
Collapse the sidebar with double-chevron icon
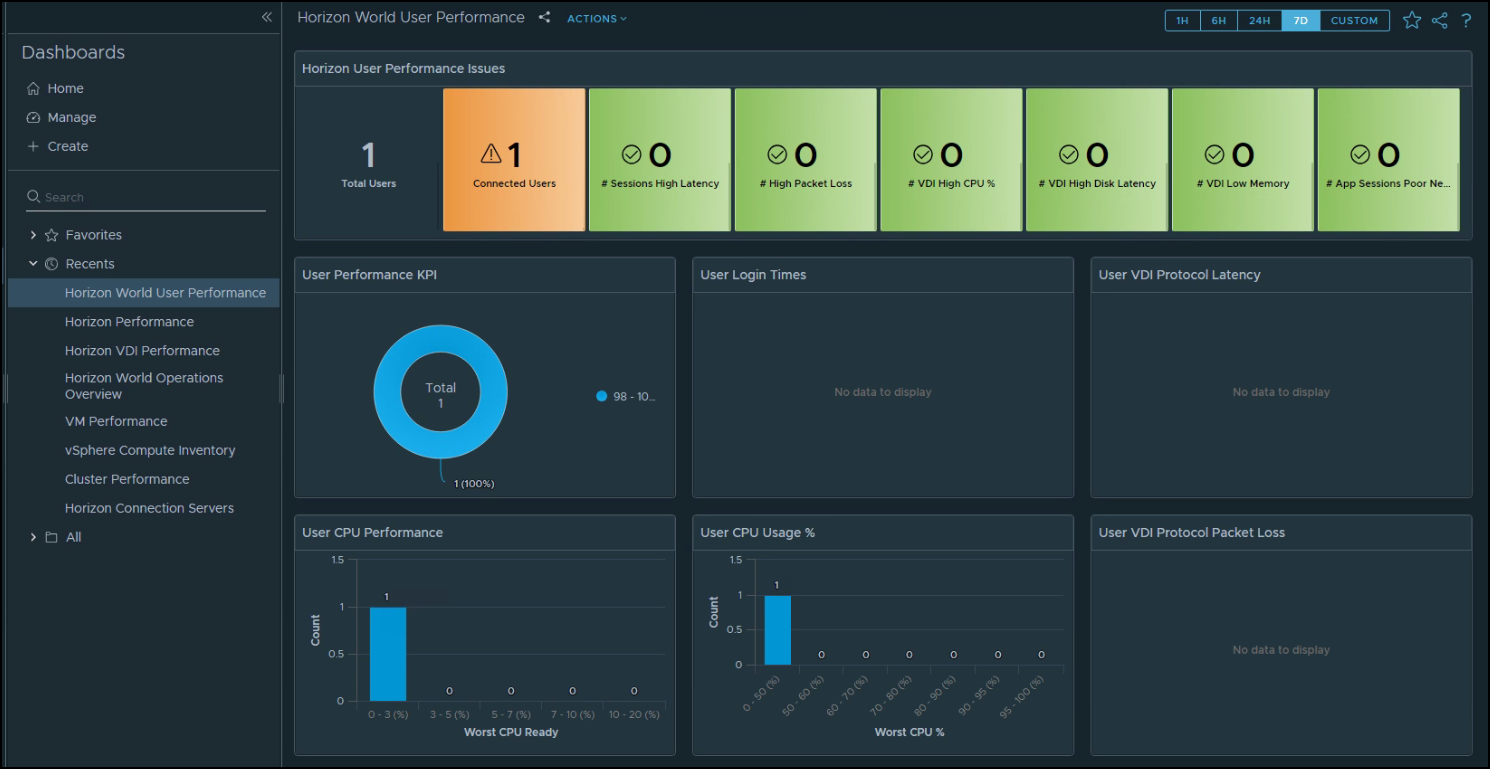click(266, 17)
